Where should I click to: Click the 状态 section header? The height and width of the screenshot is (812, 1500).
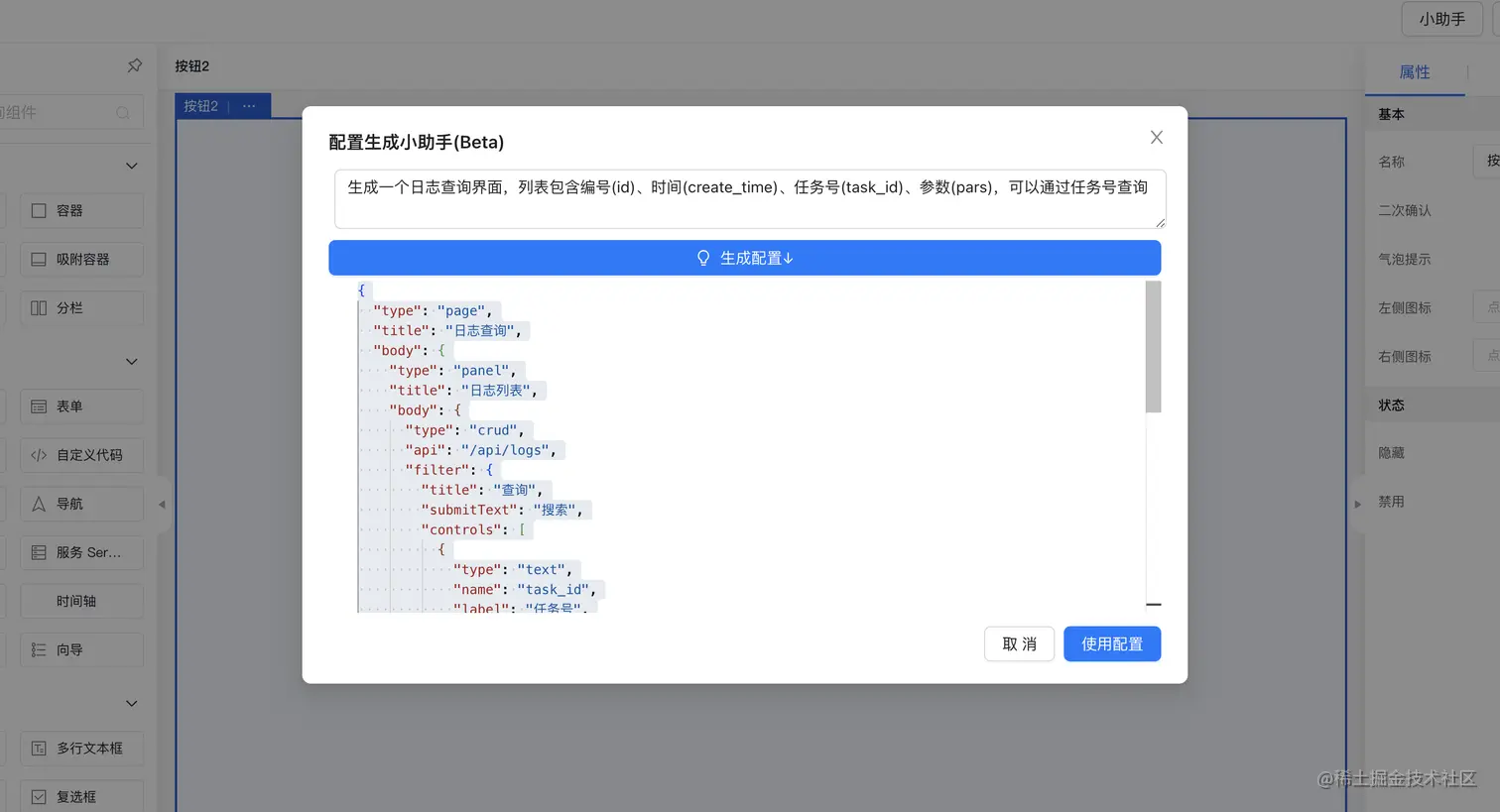click(1433, 405)
